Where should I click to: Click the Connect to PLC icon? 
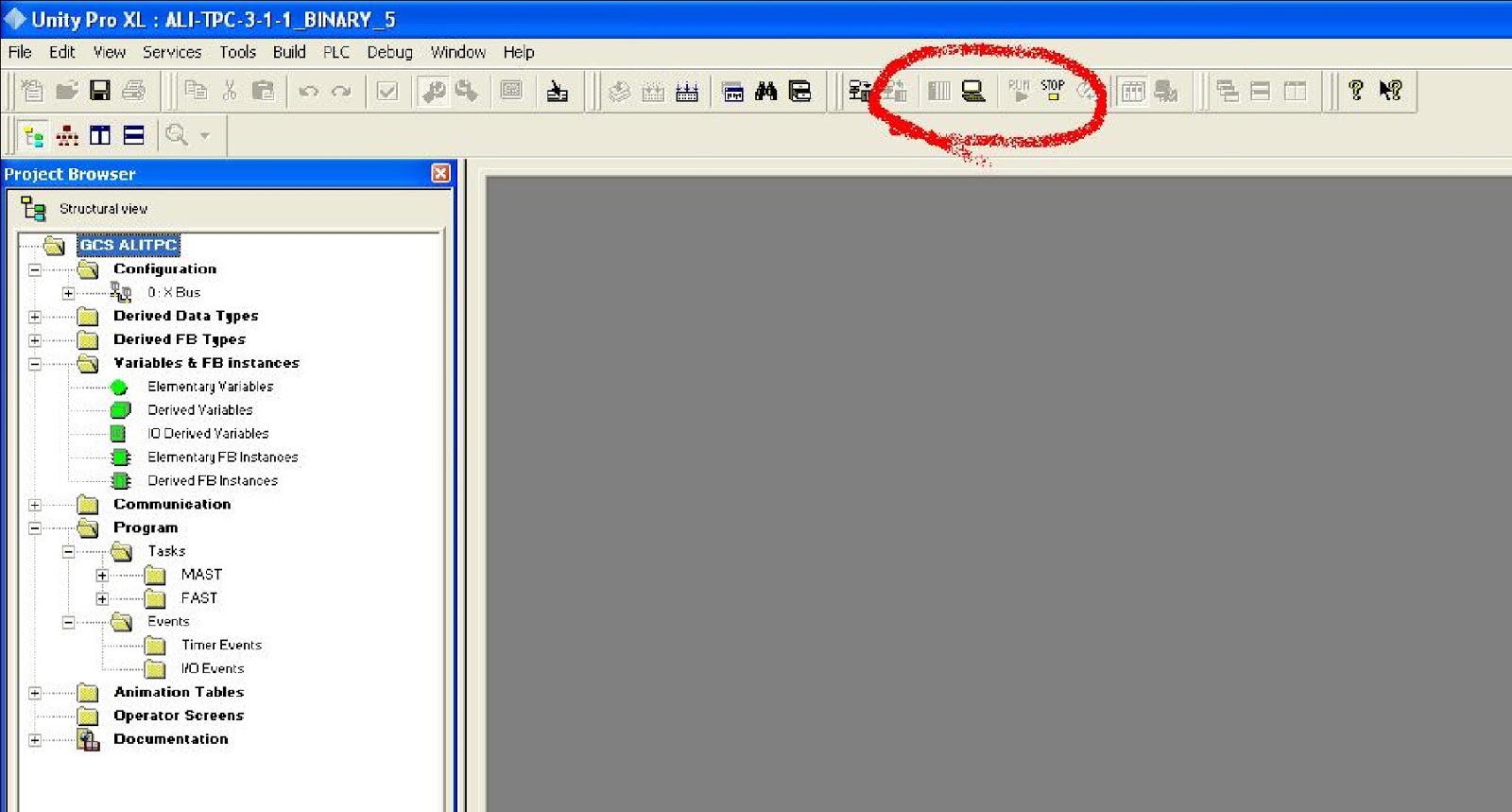859,91
